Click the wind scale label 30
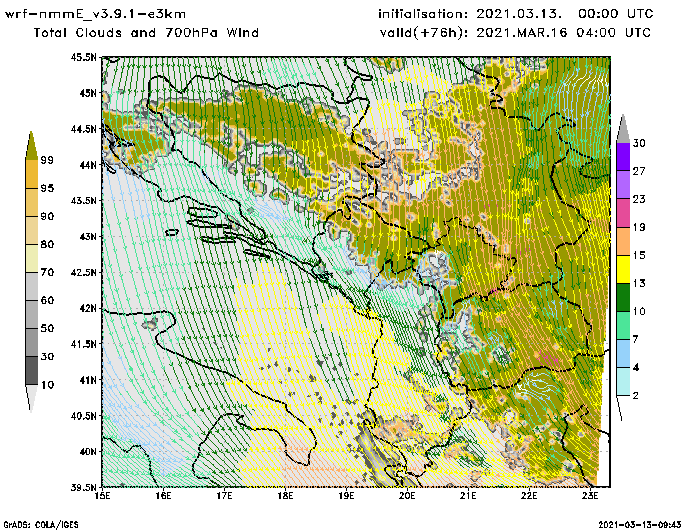Viewport: 700px width, 530px height. (639, 143)
